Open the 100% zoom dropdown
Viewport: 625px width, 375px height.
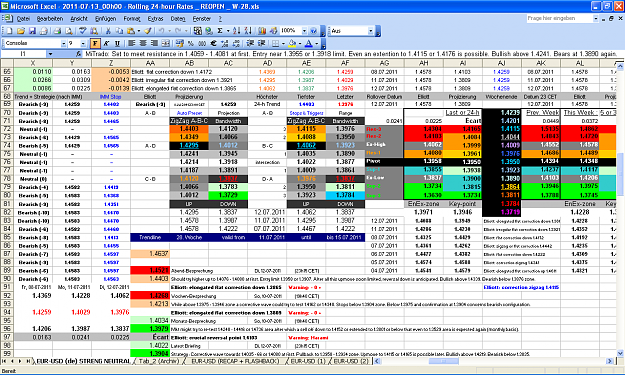coord(304,31)
